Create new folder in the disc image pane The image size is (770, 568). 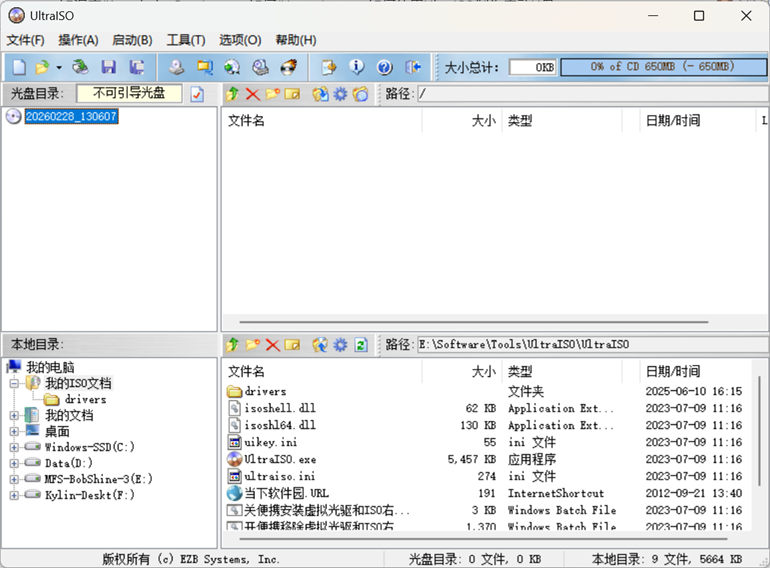[273, 94]
